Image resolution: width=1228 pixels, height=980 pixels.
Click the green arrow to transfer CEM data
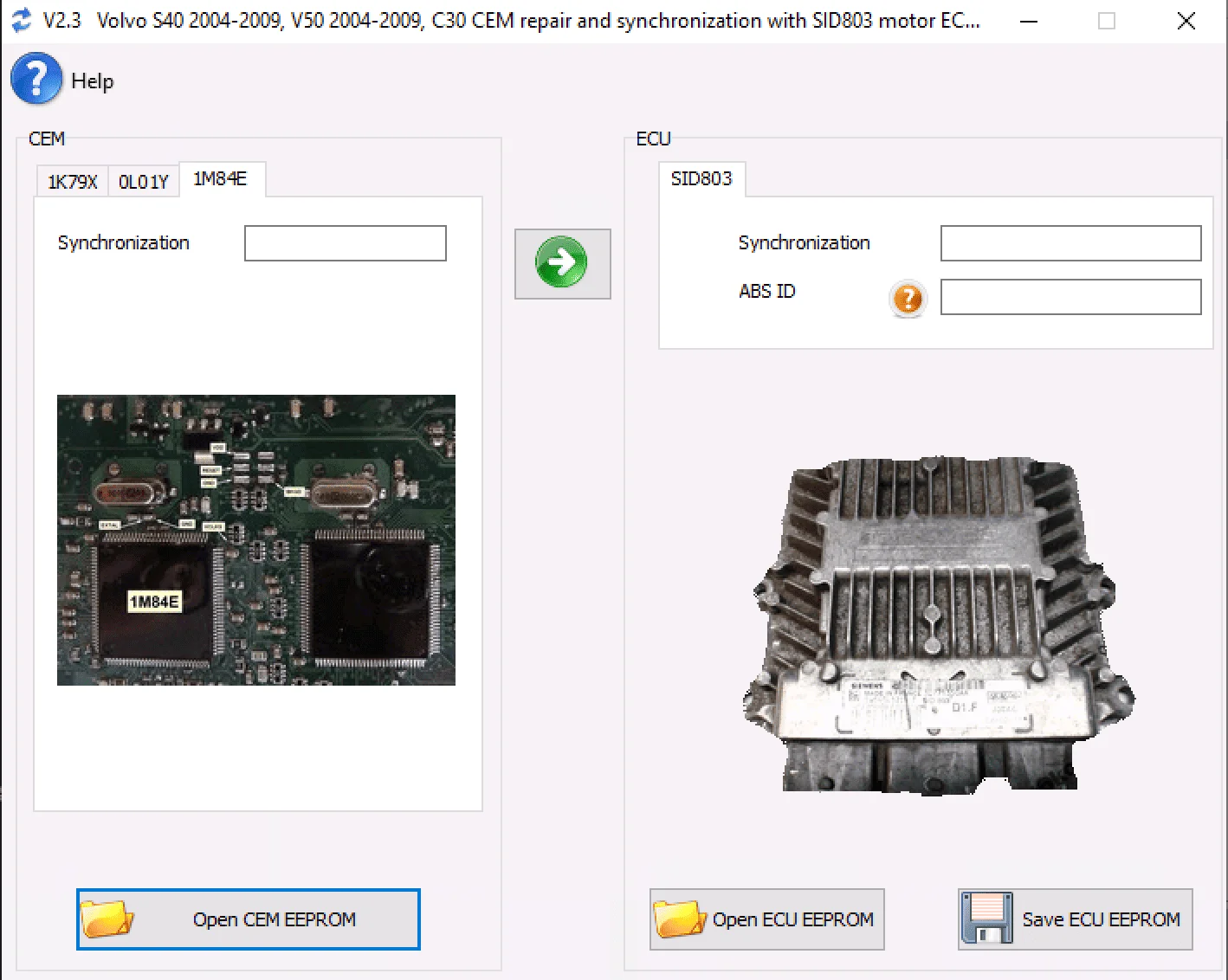click(x=562, y=262)
